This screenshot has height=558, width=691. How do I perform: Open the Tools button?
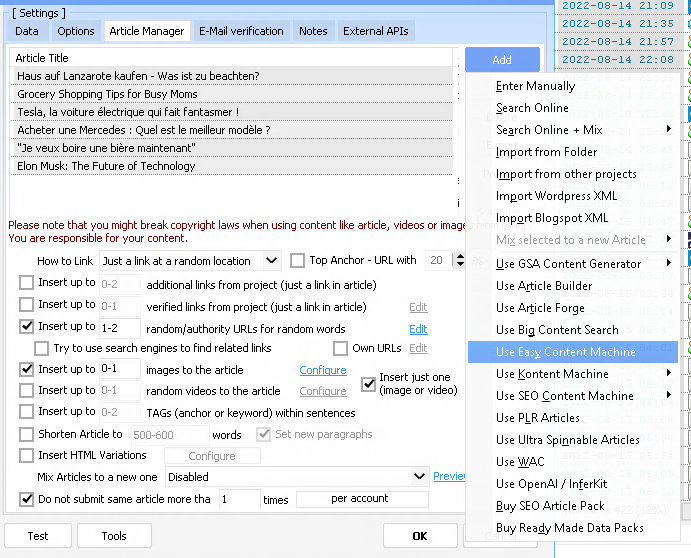point(114,536)
